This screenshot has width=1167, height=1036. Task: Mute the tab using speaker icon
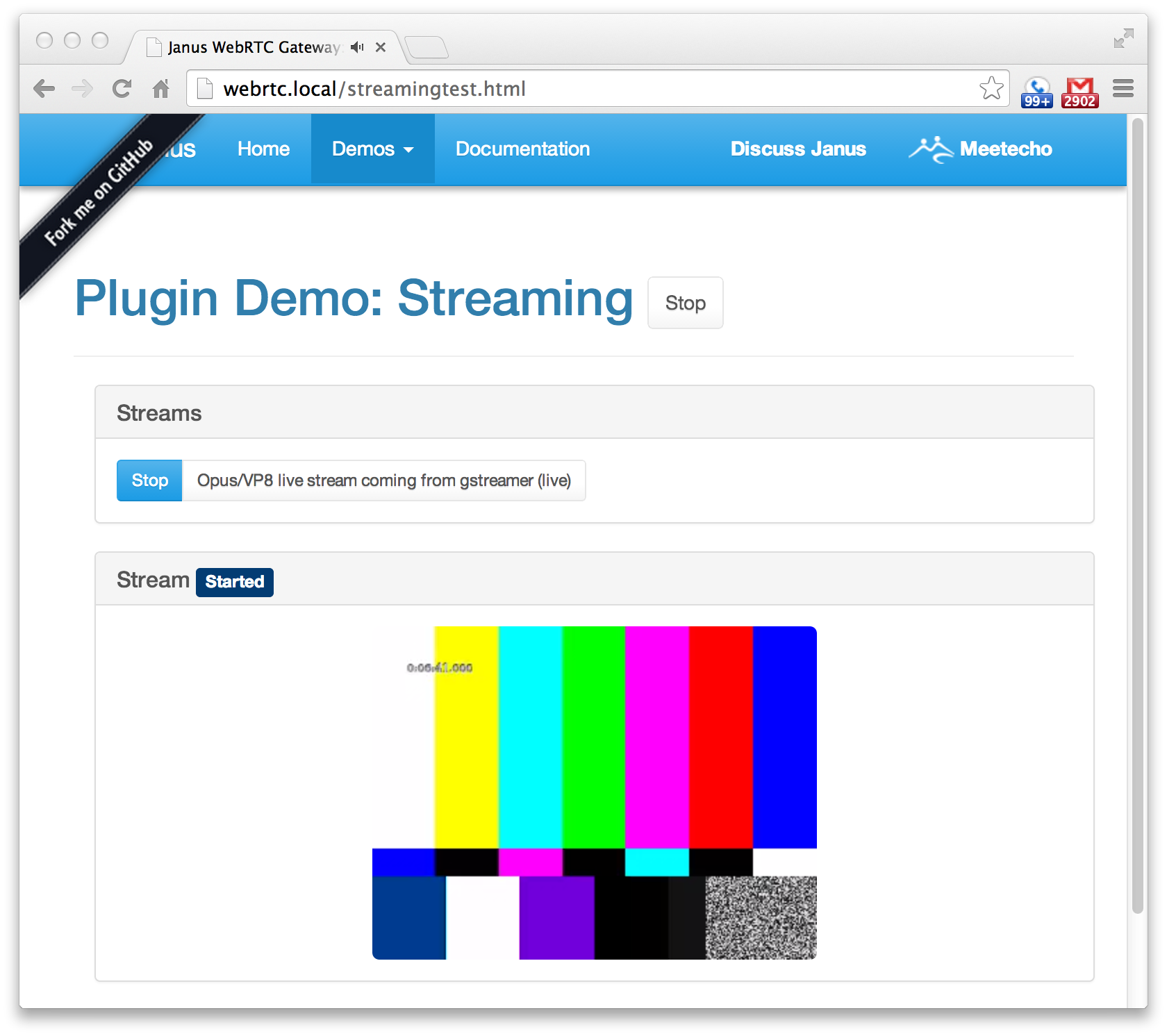[x=357, y=47]
